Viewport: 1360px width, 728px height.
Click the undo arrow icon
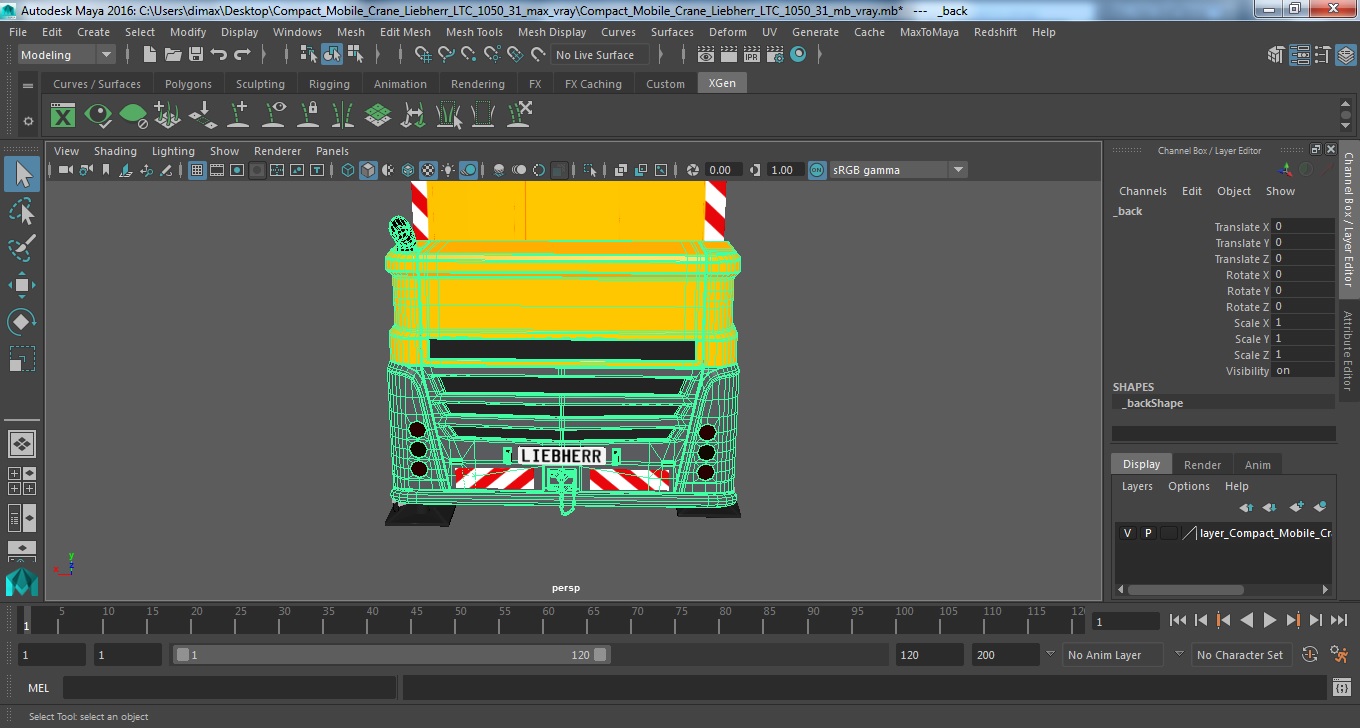pos(219,55)
